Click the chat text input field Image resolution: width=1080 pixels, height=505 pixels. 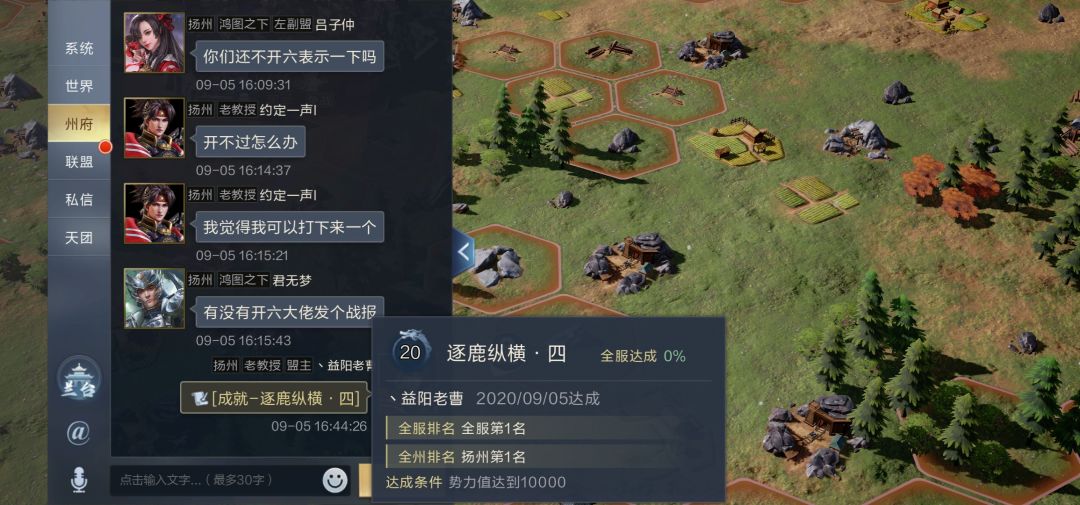[x=217, y=480]
